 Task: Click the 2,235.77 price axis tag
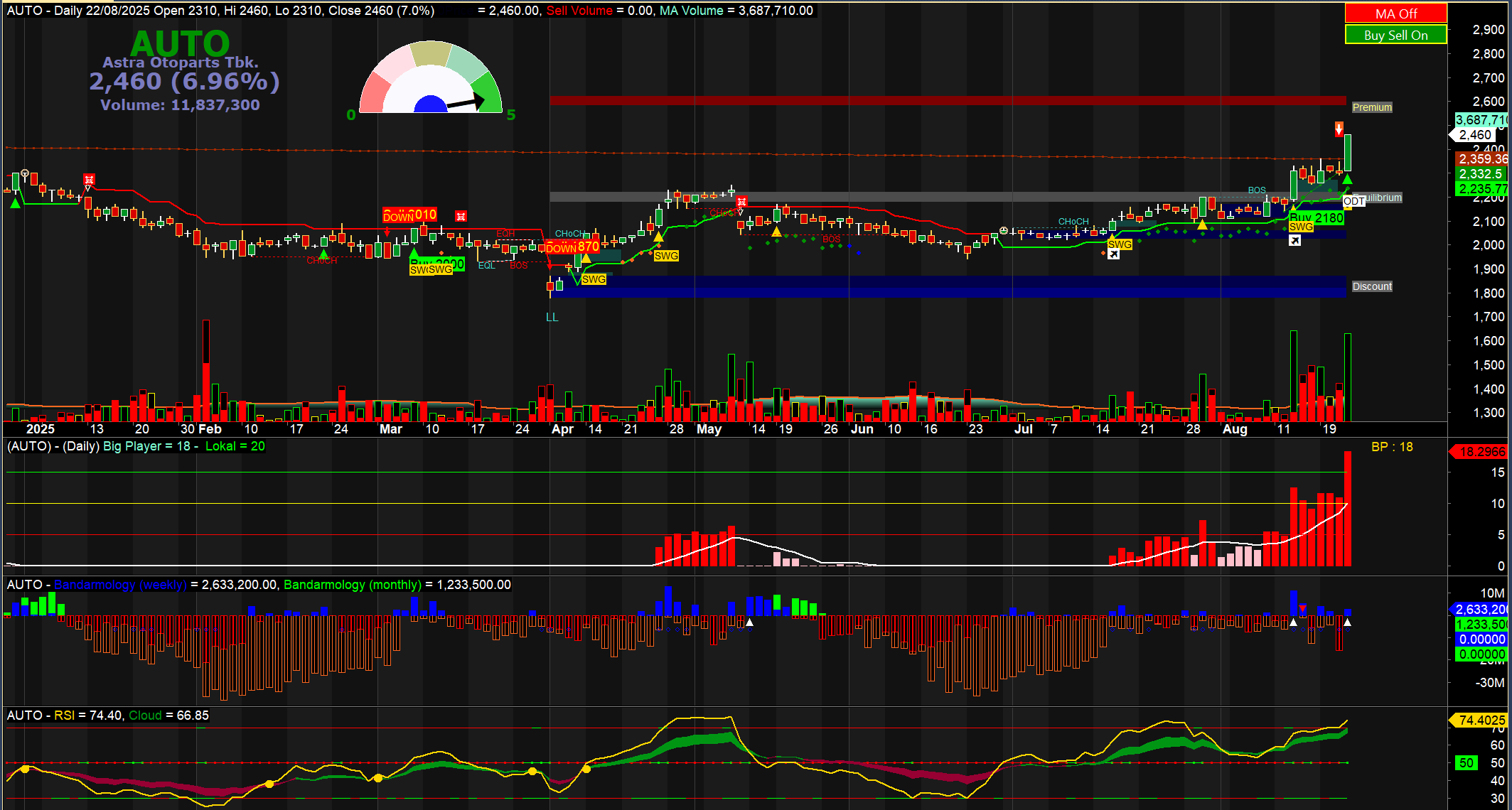coord(1481,189)
